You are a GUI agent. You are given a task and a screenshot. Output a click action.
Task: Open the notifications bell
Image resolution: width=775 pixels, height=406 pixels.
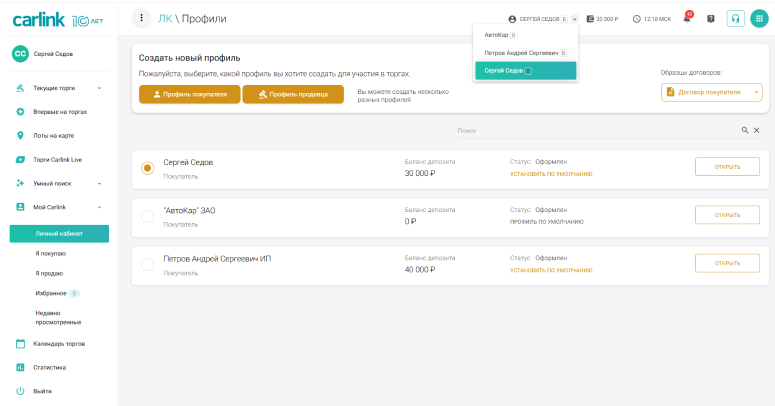click(687, 18)
